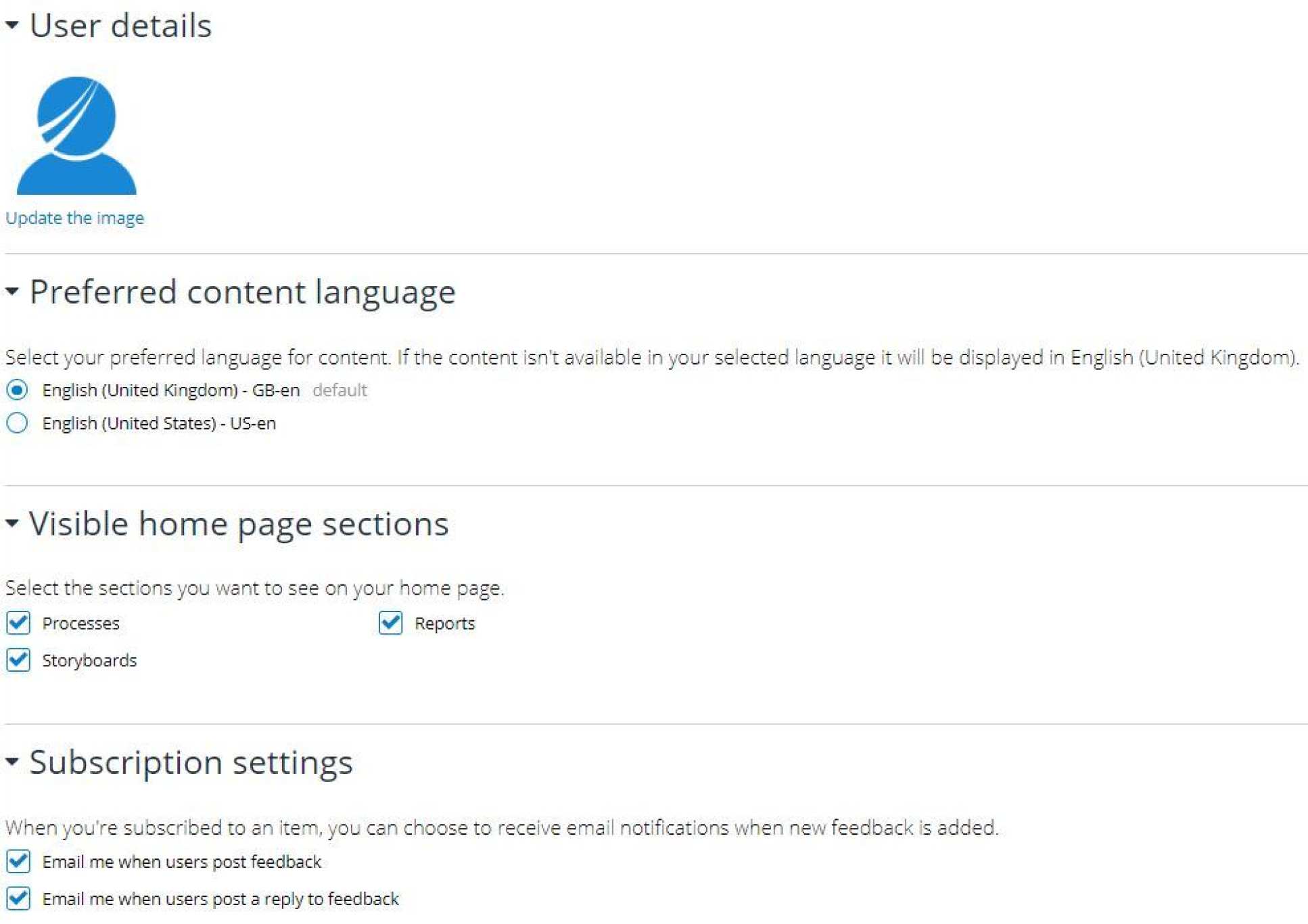Click the 'English (United Kingdom) - GB-en' label
The image size is (1308, 924).
pos(170,390)
